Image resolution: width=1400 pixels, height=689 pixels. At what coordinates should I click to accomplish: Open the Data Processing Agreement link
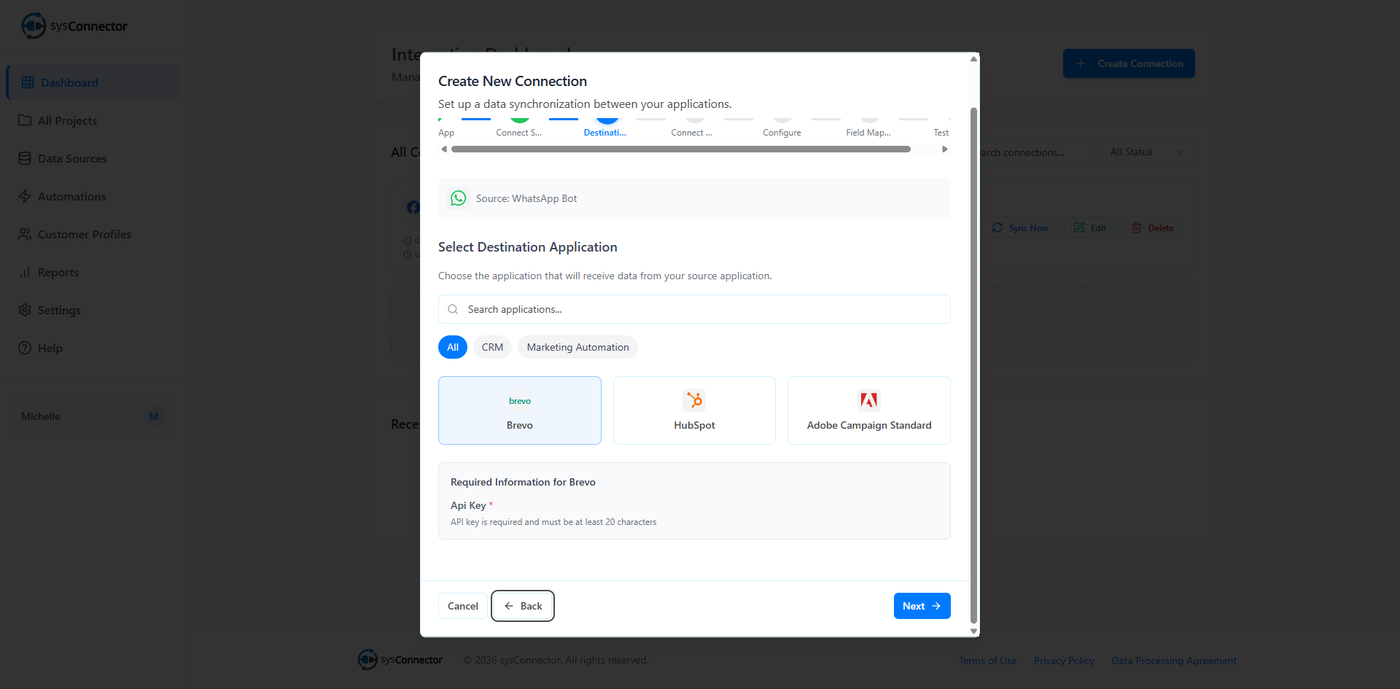pos(1174,661)
